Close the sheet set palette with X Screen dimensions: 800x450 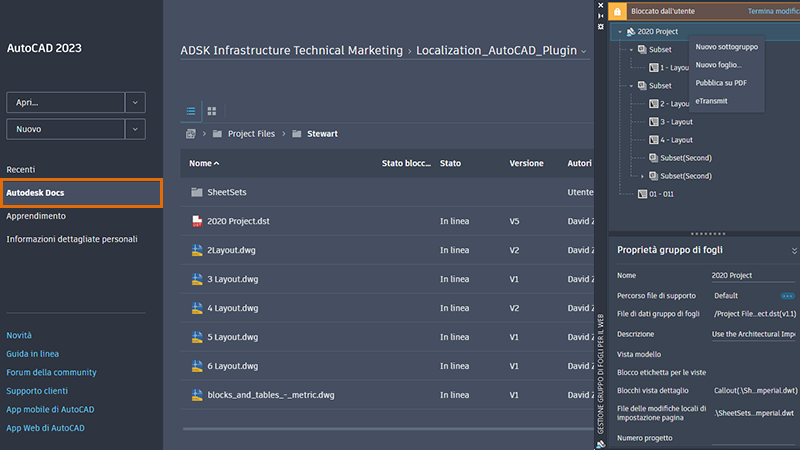[600, 5]
